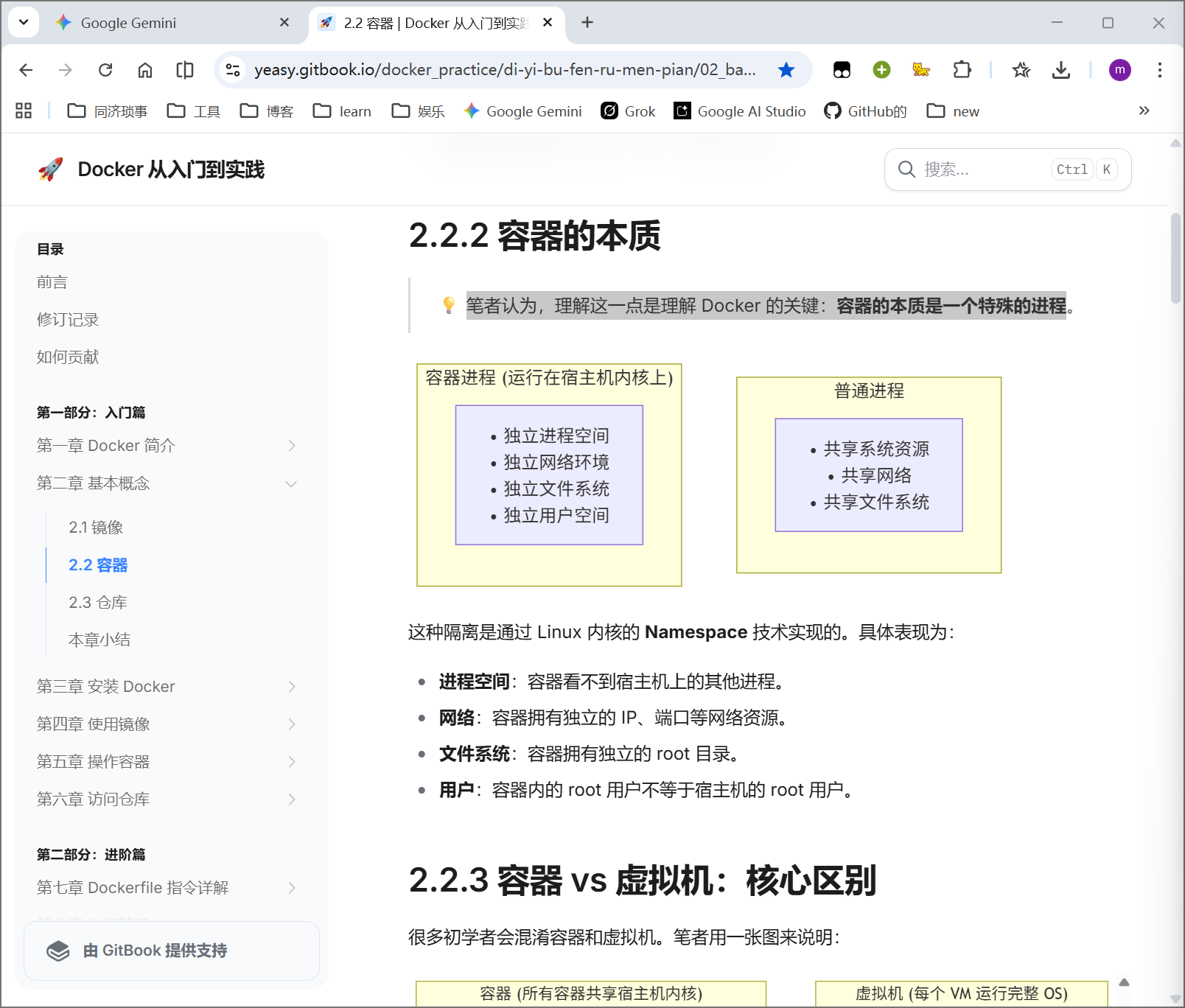Screen dimensions: 1185x1008
Task: Click the 由 GitBook 提供支持 link
Action: 154,951
